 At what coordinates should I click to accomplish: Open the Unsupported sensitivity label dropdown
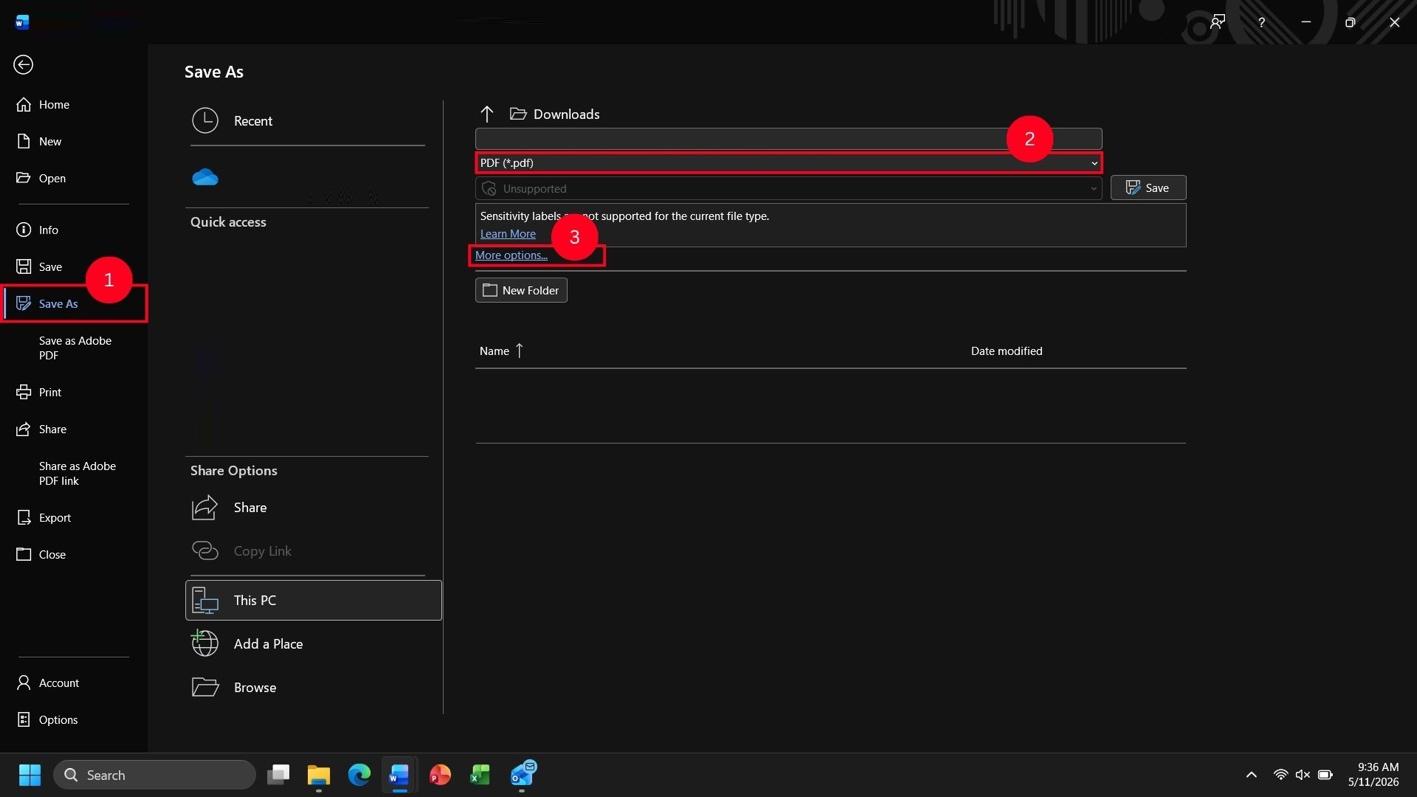pos(788,188)
